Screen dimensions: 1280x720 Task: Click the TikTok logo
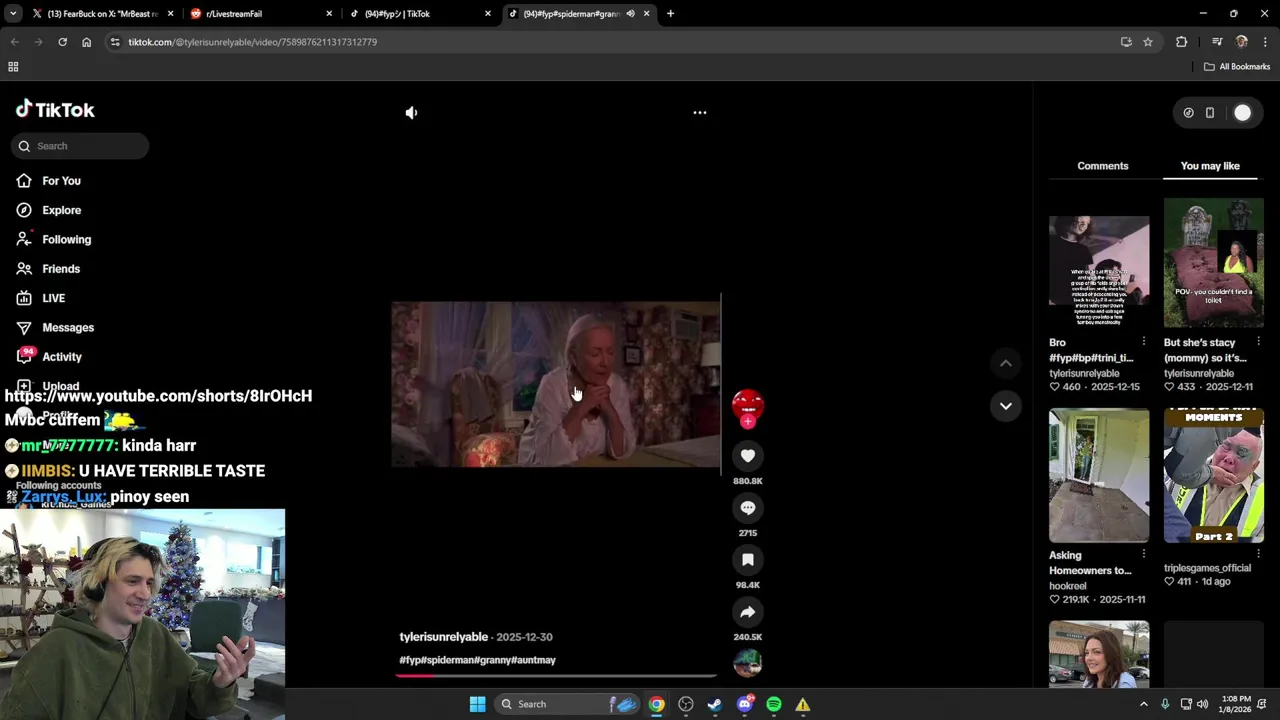(55, 110)
